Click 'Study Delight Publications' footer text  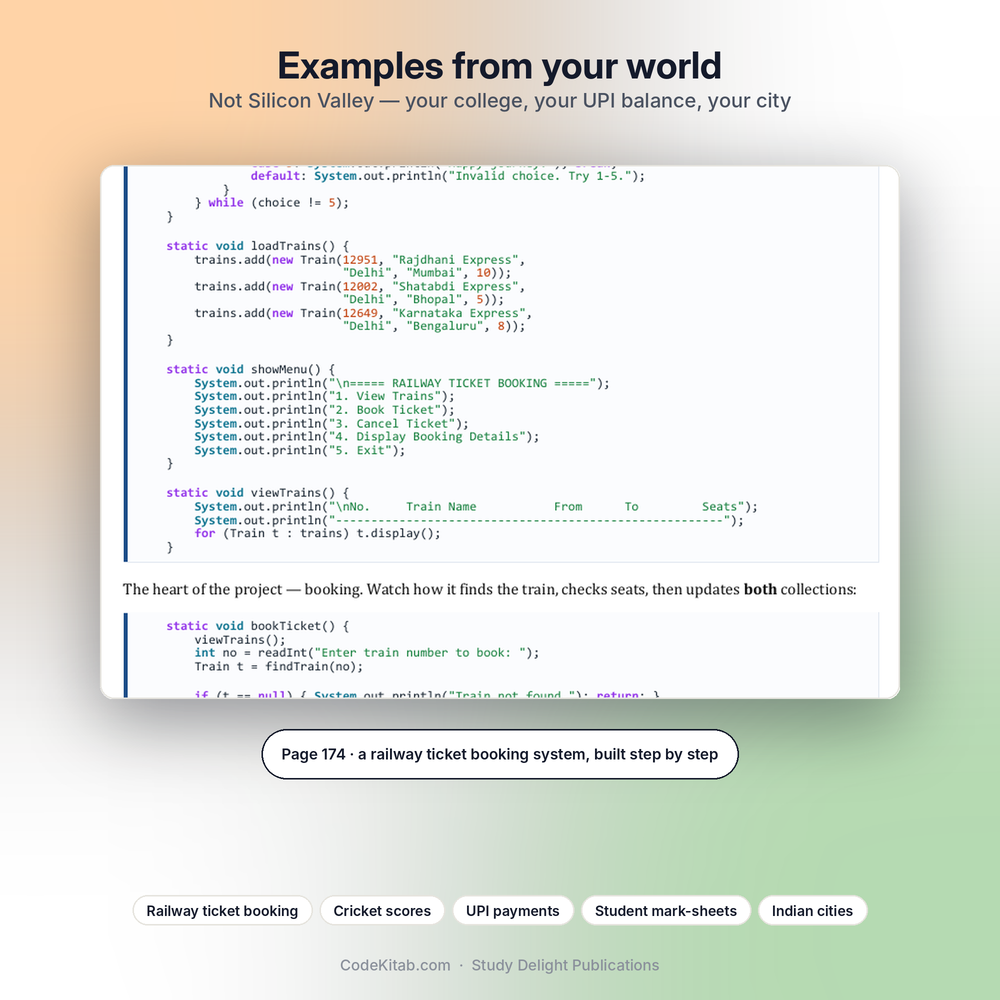click(565, 965)
